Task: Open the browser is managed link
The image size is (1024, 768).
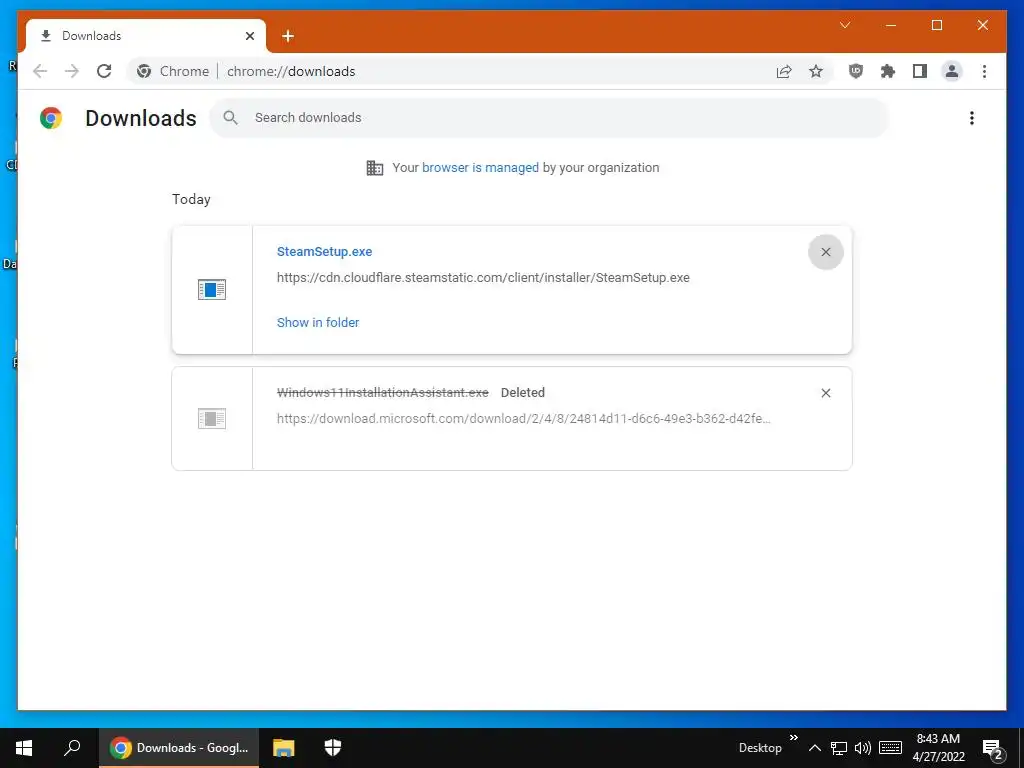Action: point(480,167)
